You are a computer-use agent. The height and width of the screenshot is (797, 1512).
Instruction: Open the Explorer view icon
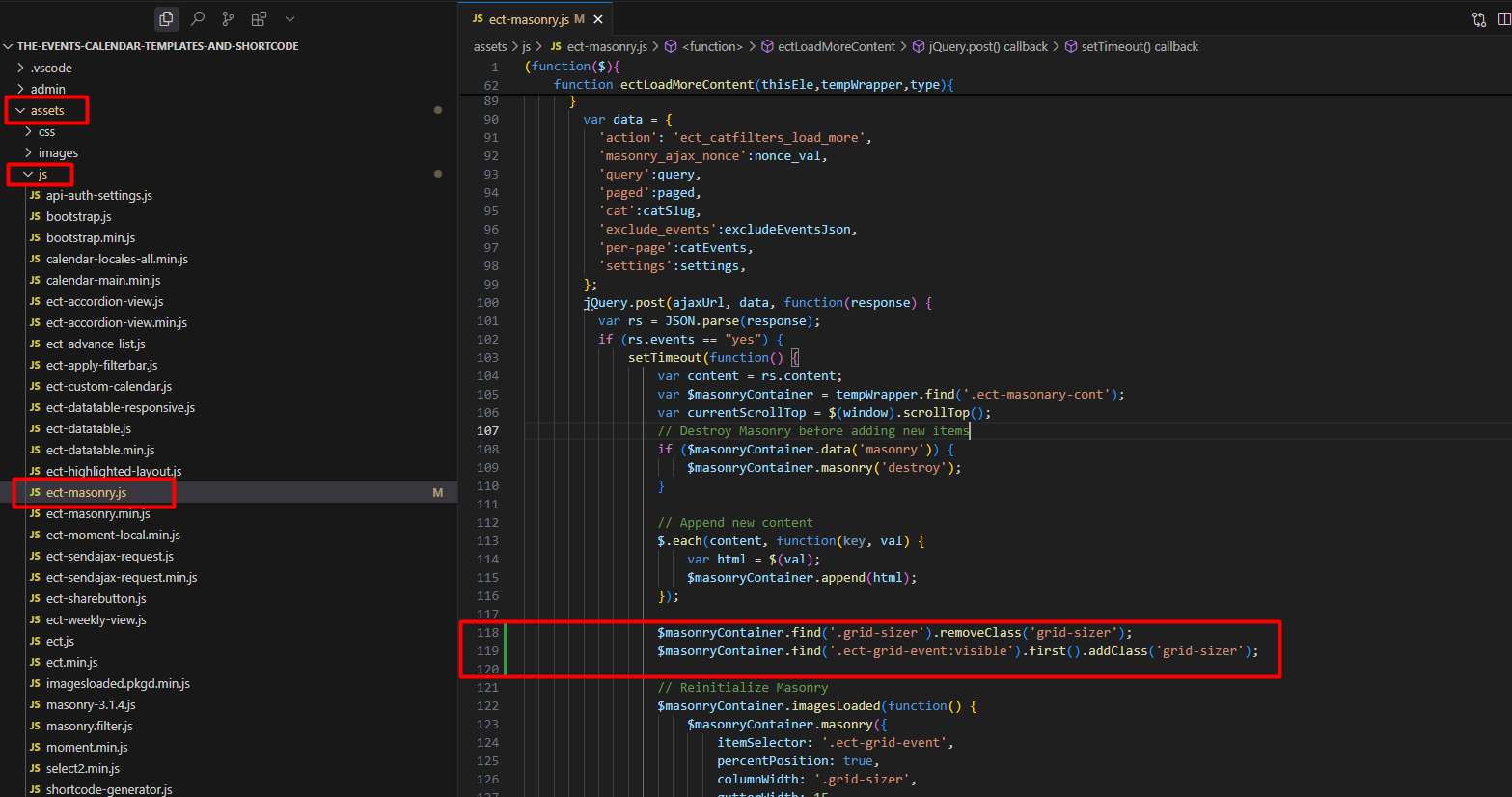pos(166,18)
